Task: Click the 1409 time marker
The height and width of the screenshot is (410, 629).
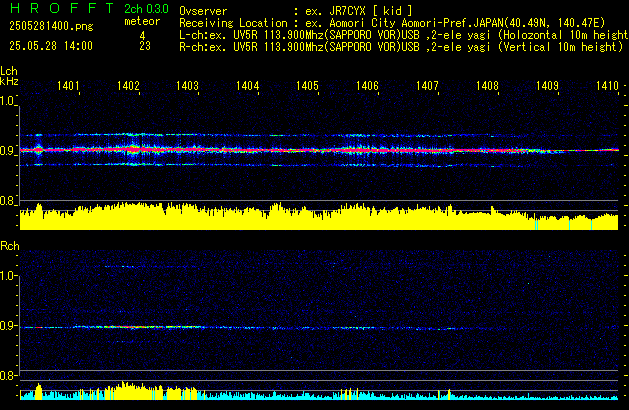Action: click(x=547, y=86)
